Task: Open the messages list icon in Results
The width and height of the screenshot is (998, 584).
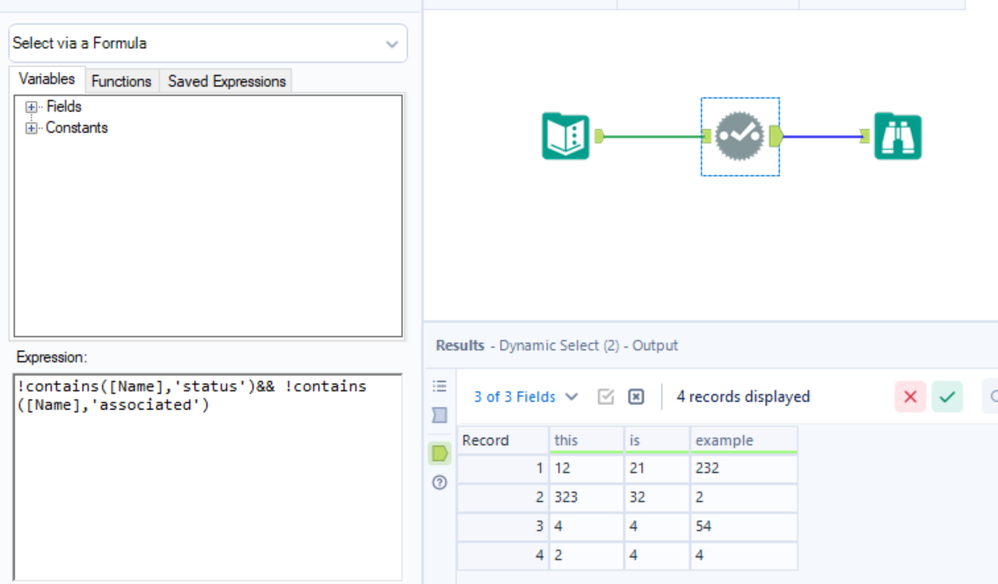Action: (x=439, y=386)
